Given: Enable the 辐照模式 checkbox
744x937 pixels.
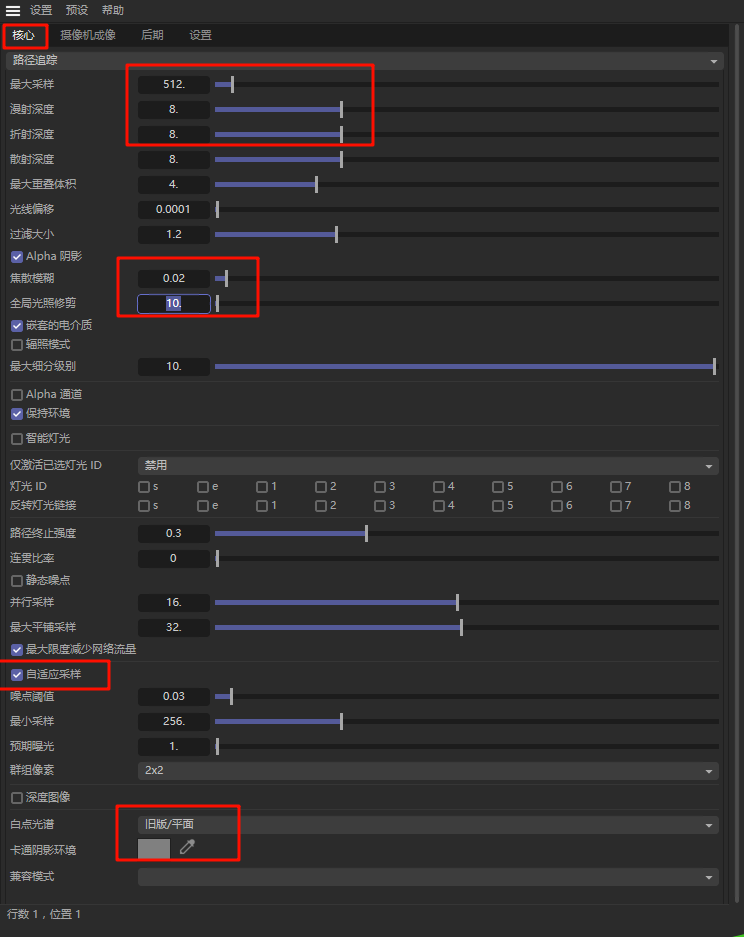Looking at the screenshot, I should pyautogui.click(x=17, y=345).
